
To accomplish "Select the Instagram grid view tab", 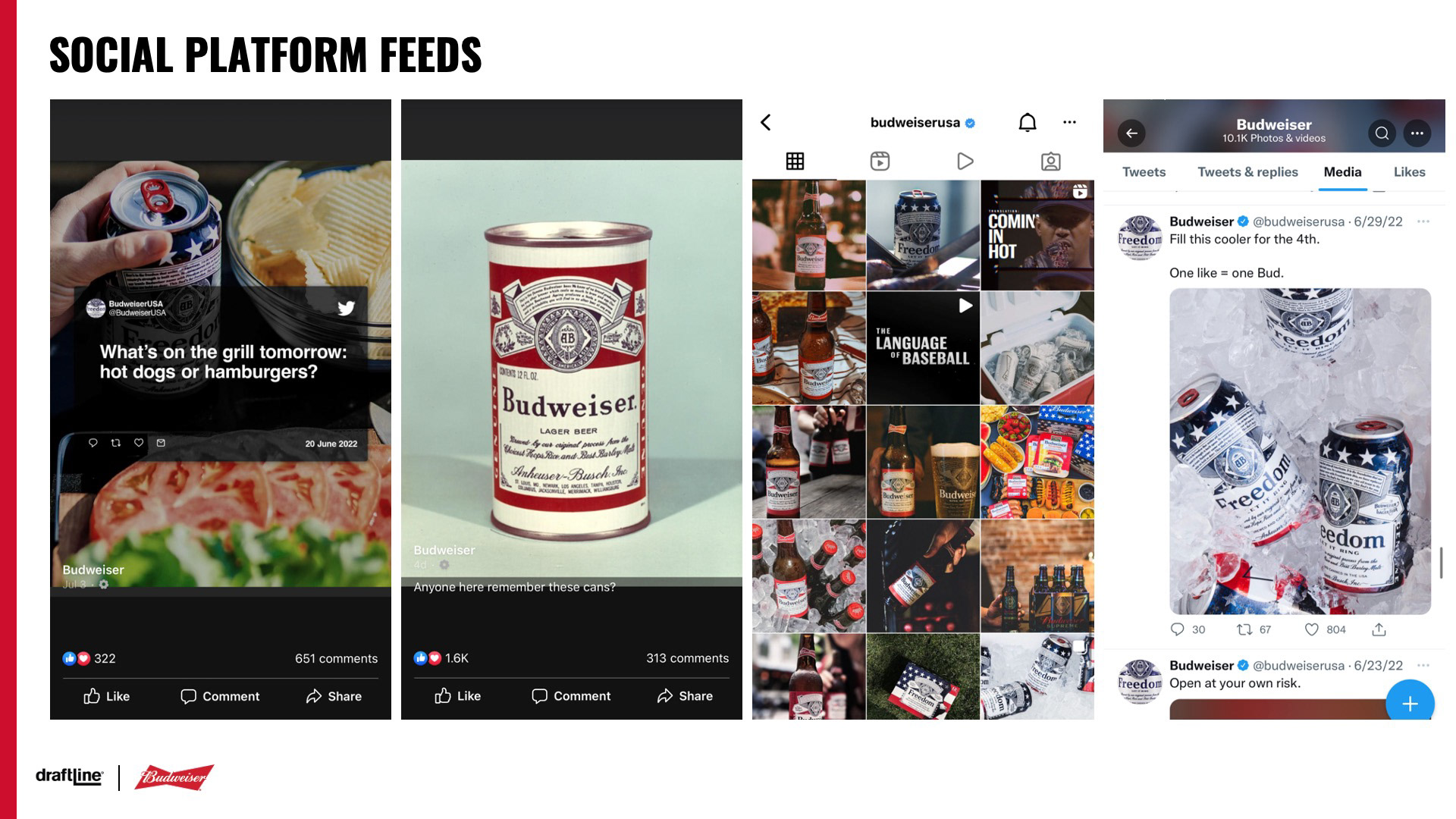I will [795, 161].
